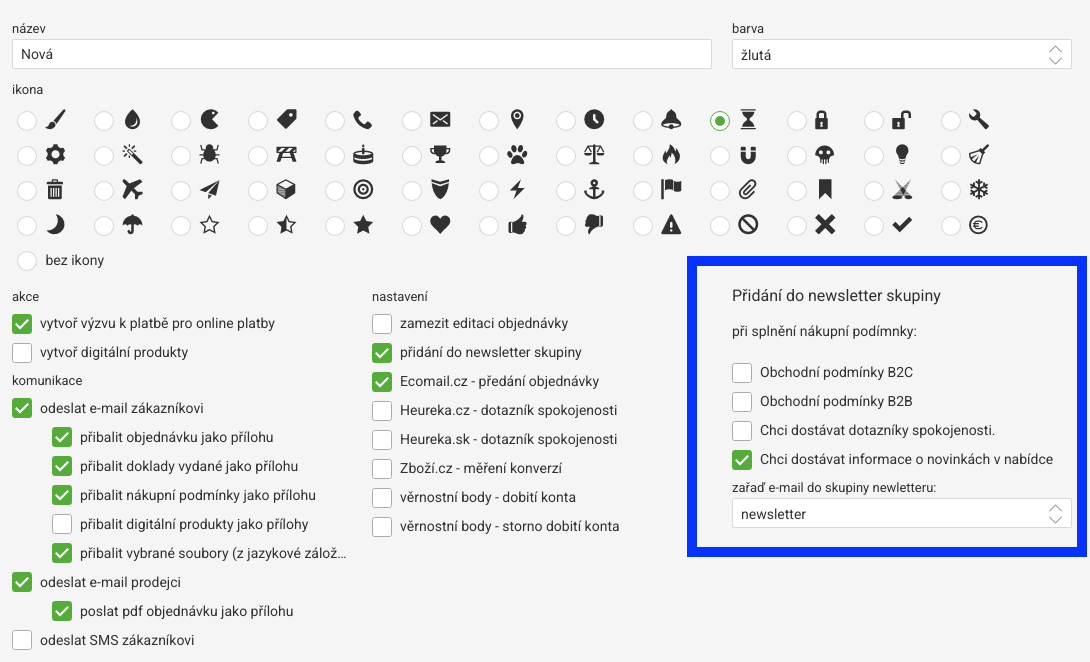Select the 'bez ikony' radio option

(27, 261)
